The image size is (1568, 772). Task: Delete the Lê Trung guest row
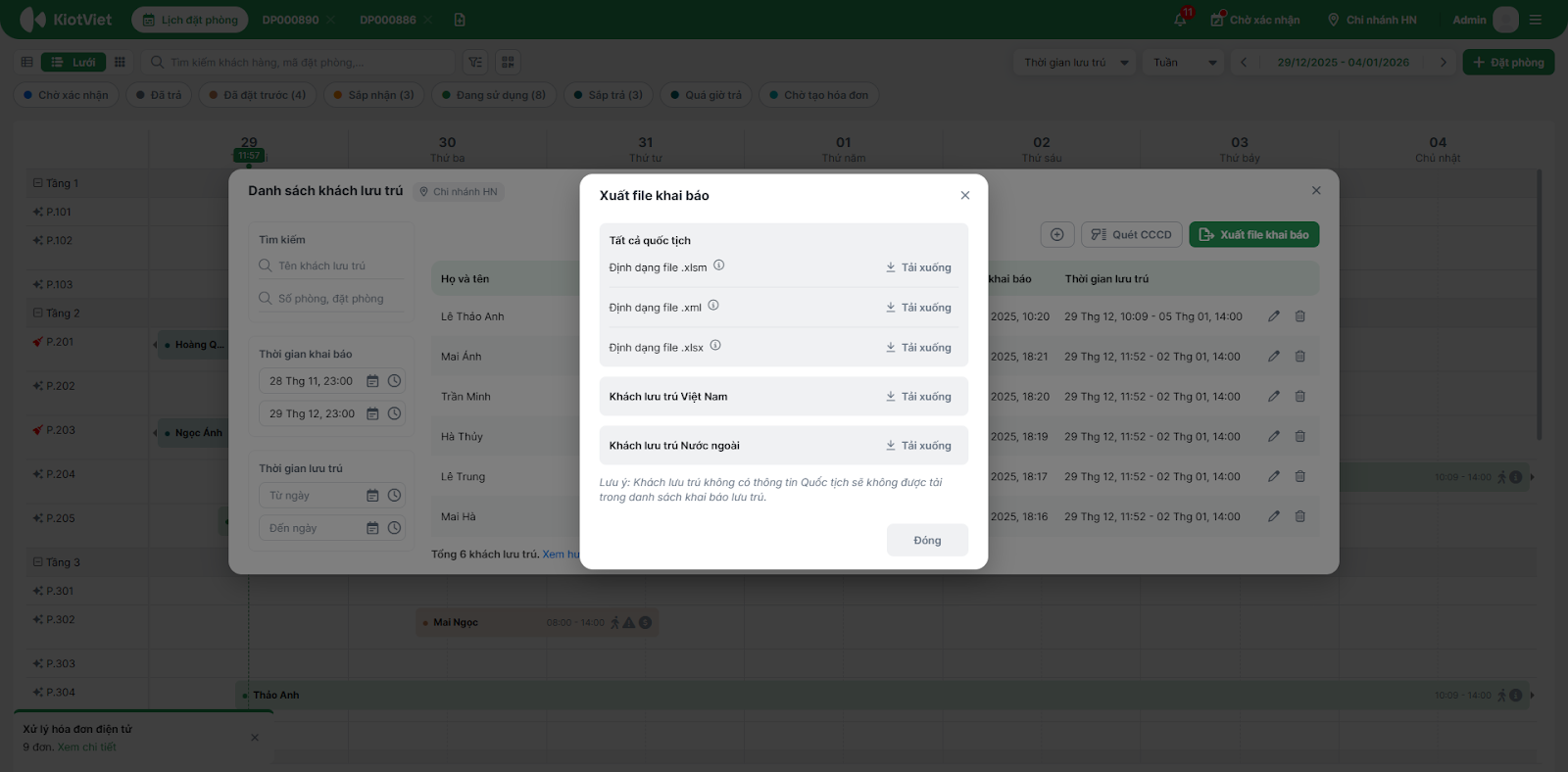(x=1300, y=476)
